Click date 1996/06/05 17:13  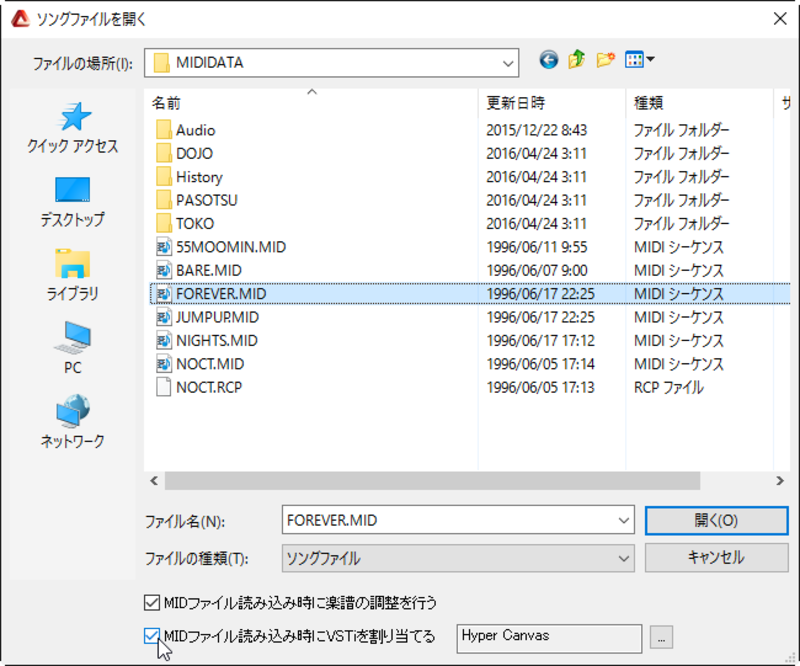[540, 387]
